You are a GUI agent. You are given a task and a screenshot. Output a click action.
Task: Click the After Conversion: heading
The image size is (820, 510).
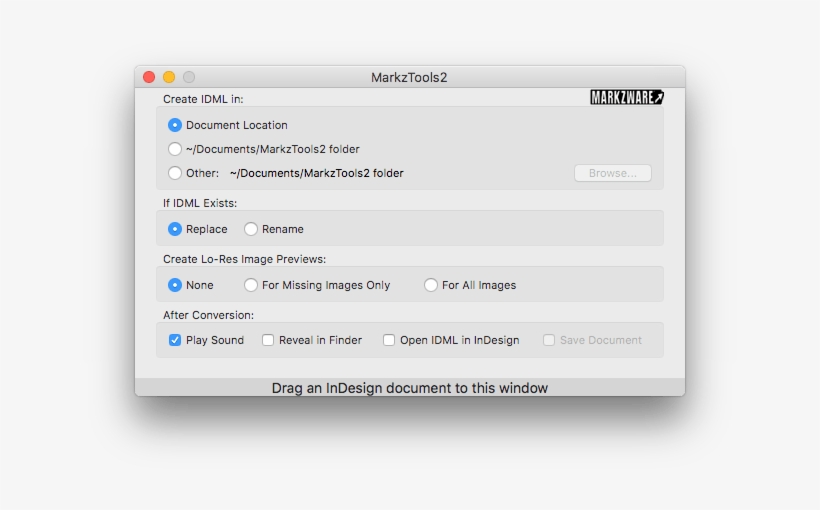coord(208,315)
